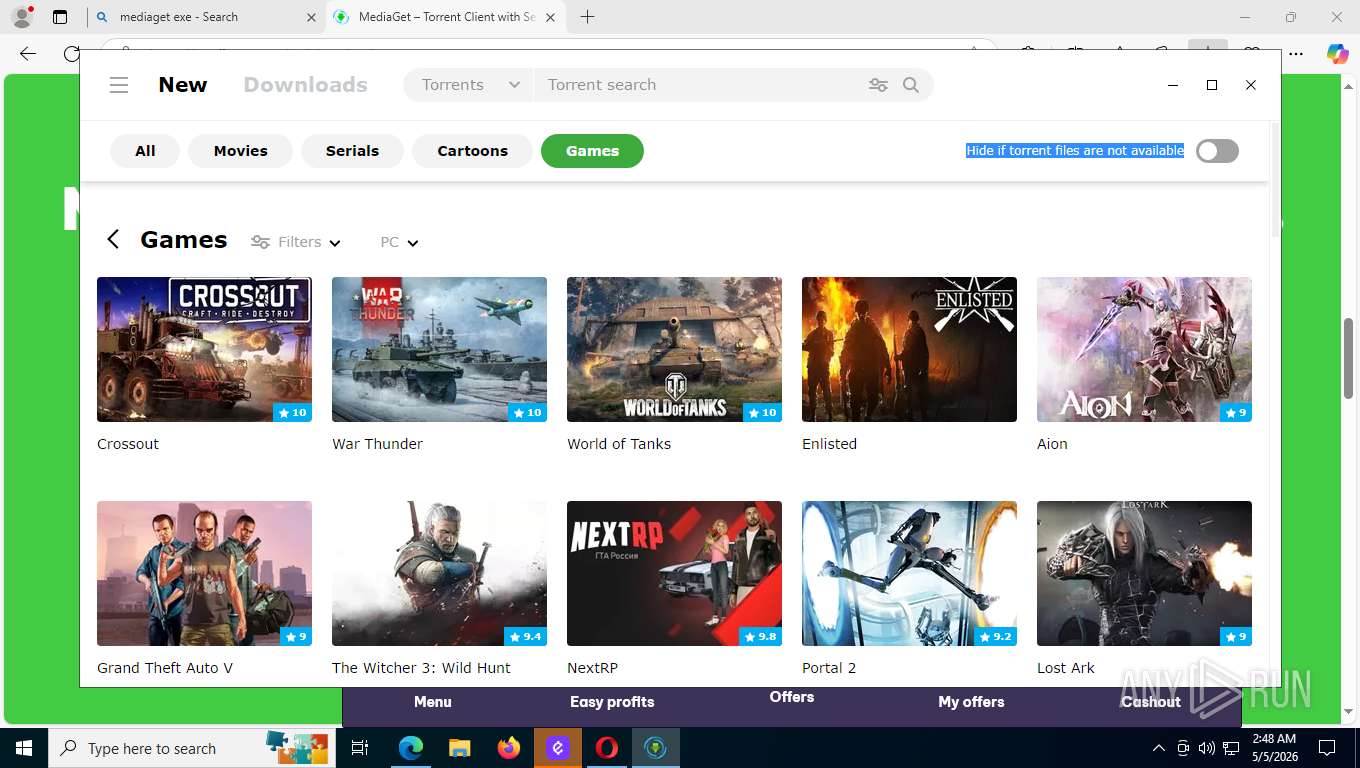Select the Cartoons category
1360x768 pixels.
click(x=472, y=151)
